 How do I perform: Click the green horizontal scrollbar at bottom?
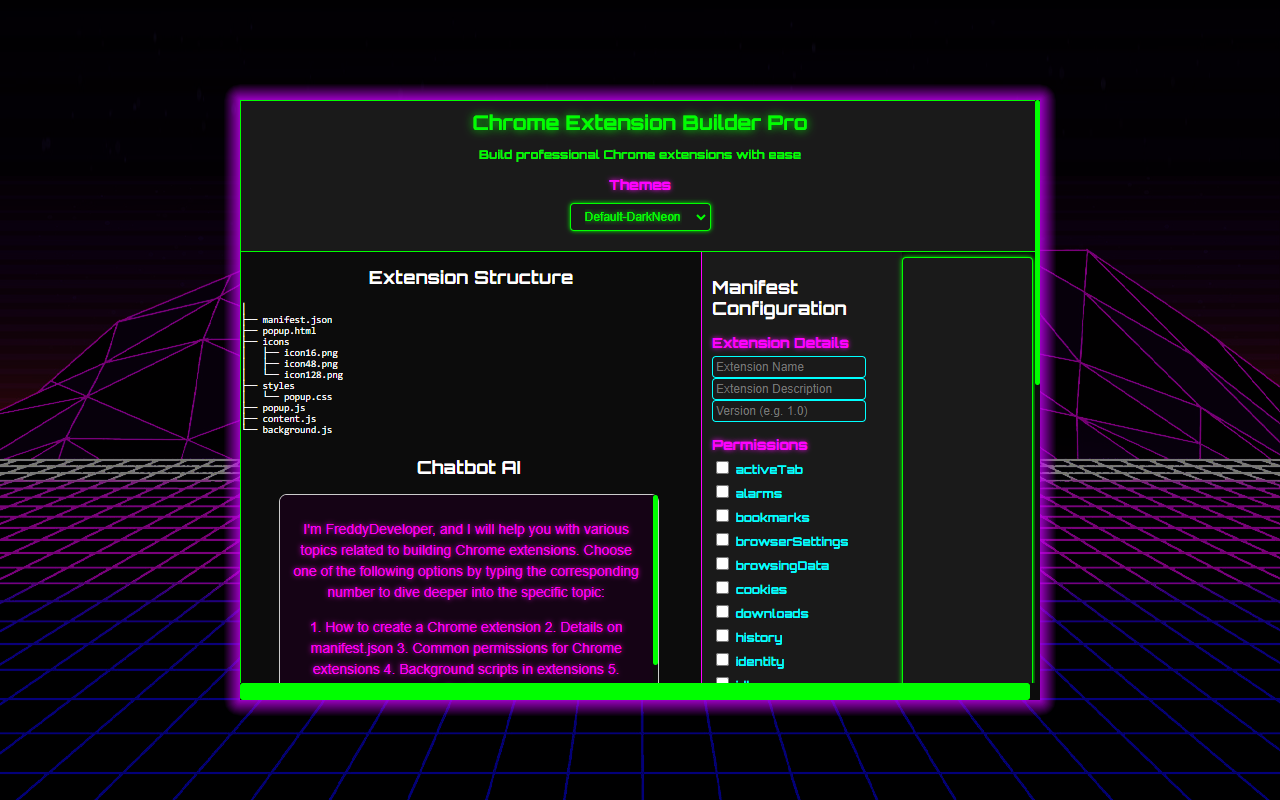tap(635, 691)
